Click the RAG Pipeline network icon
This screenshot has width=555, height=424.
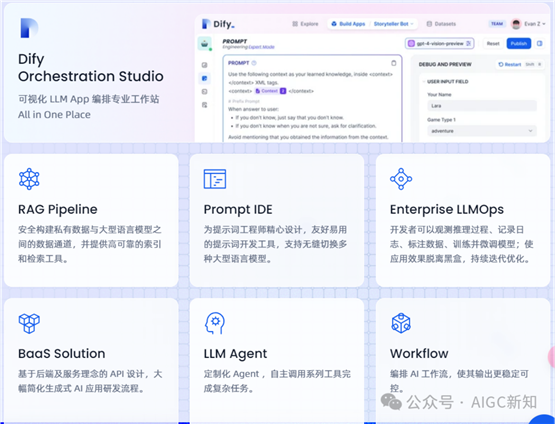(29, 179)
